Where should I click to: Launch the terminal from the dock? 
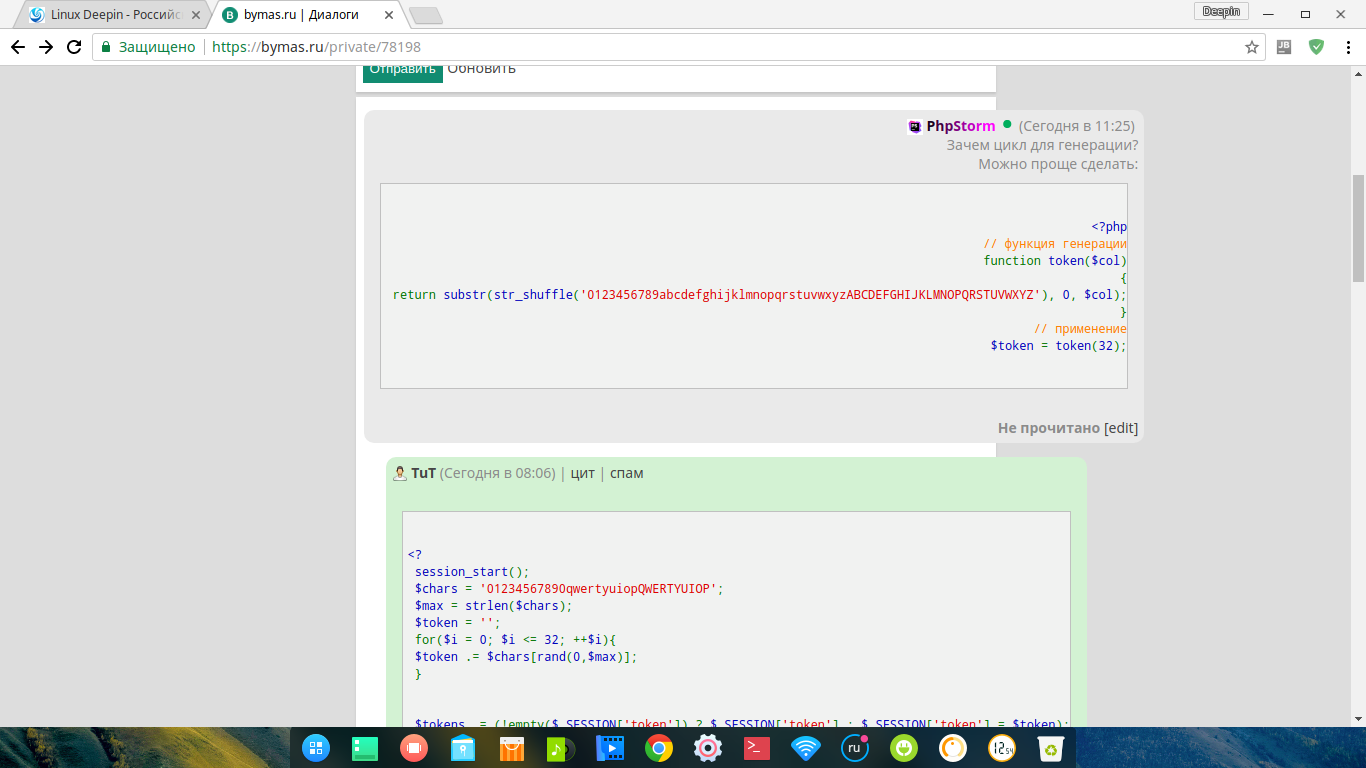tap(756, 748)
